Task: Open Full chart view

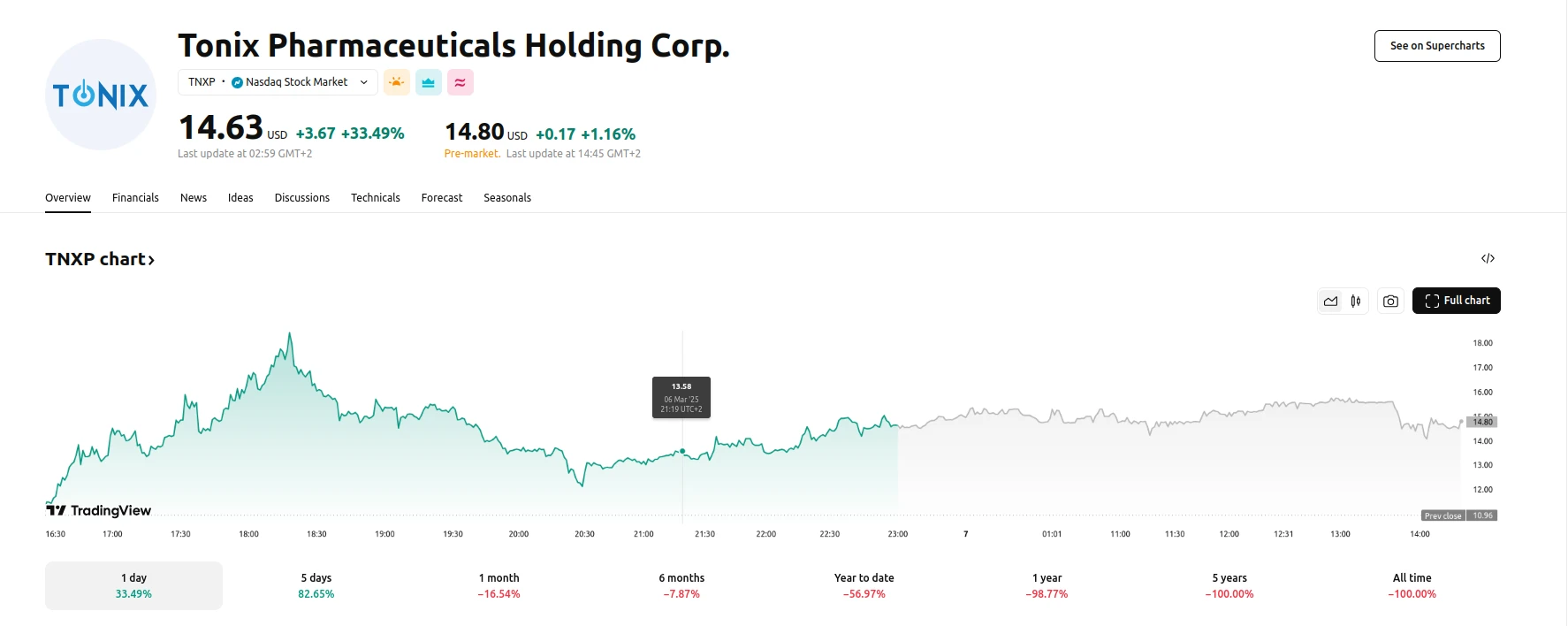Action: [1457, 301]
